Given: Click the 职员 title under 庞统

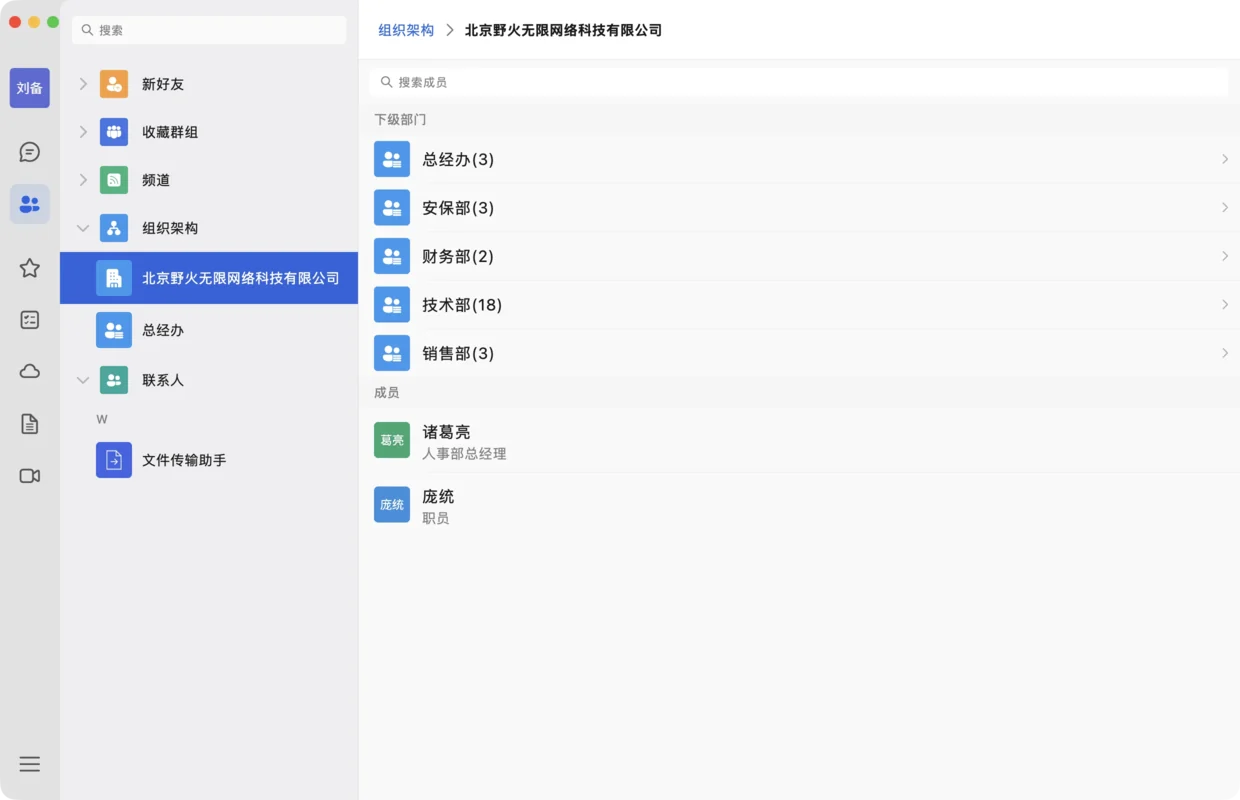Looking at the screenshot, I should pyautogui.click(x=436, y=518).
